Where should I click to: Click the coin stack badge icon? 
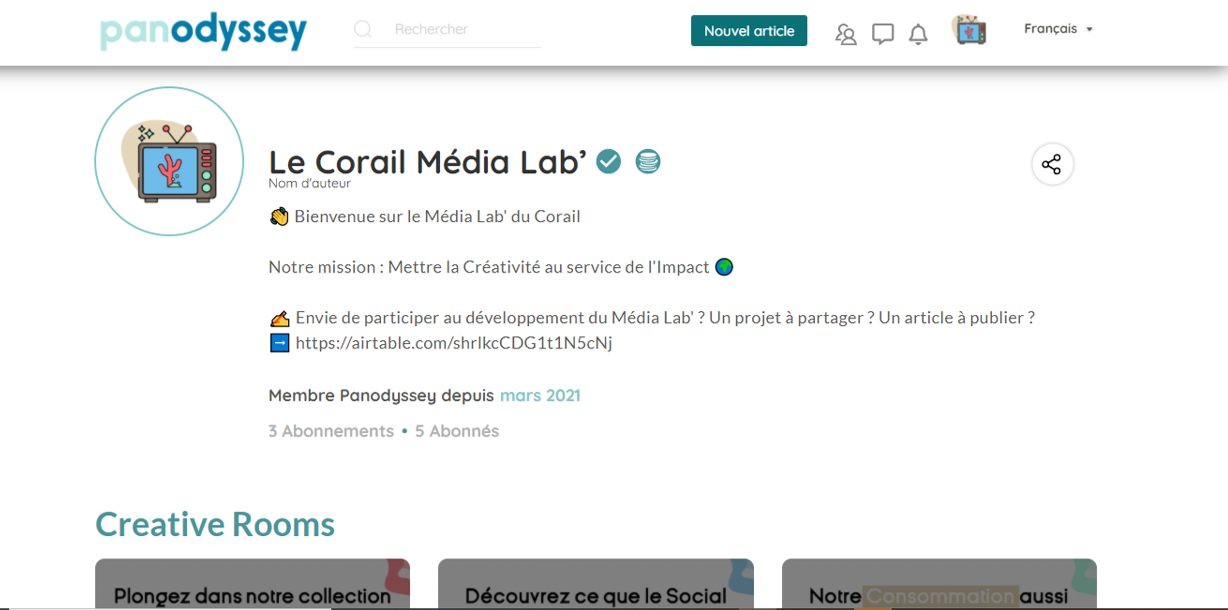[648, 161]
